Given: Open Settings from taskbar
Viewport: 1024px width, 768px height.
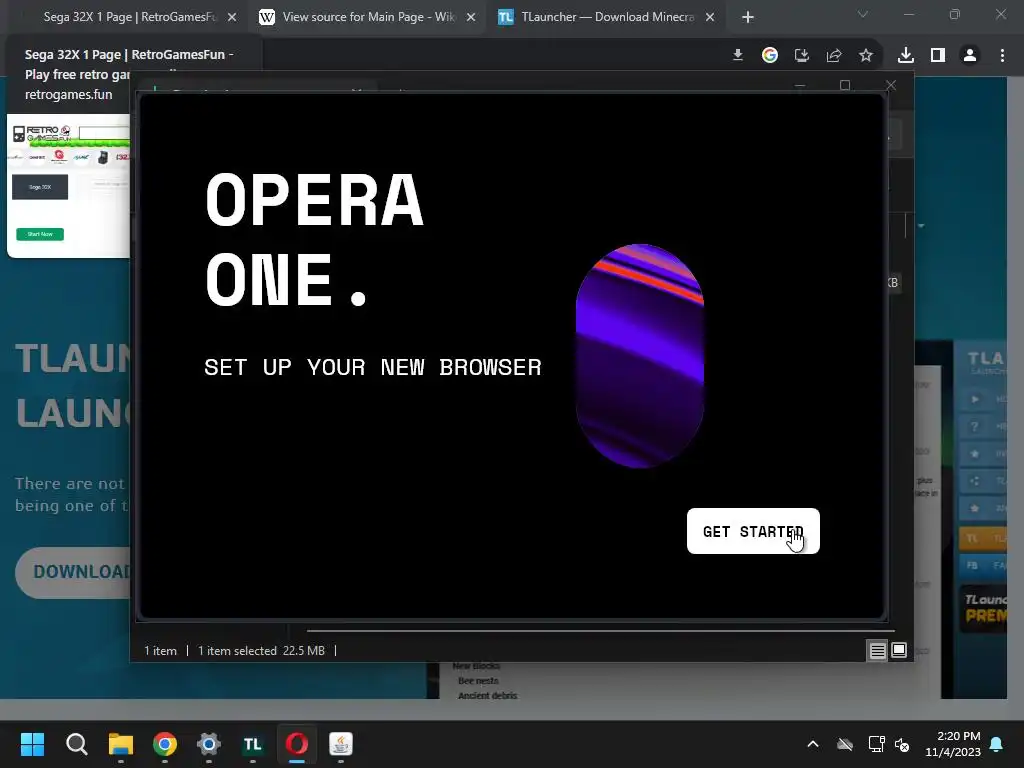Looking at the screenshot, I should pos(209,744).
